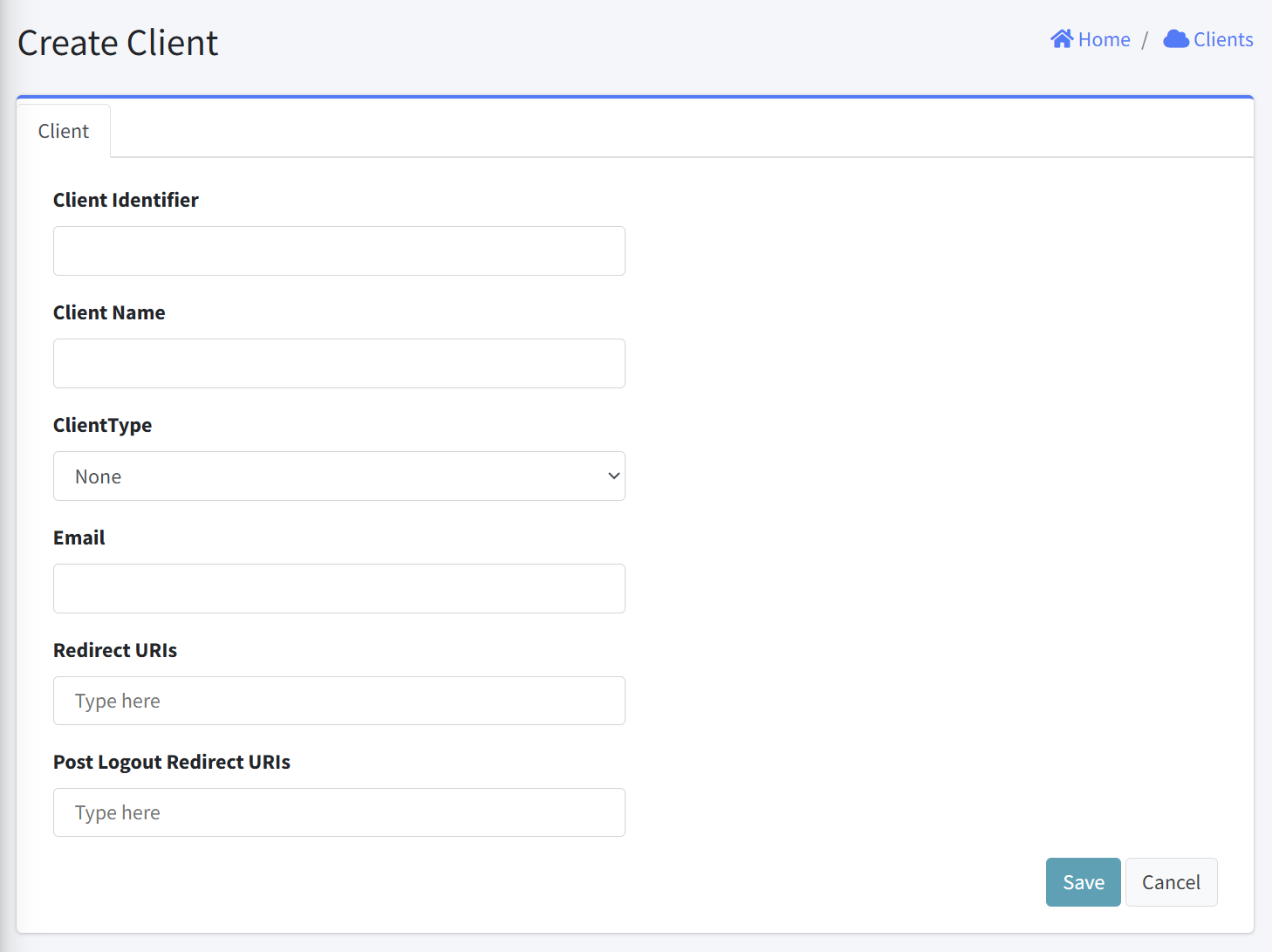Click the Email label
This screenshot has height=952, width=1272.
[79, 538]
